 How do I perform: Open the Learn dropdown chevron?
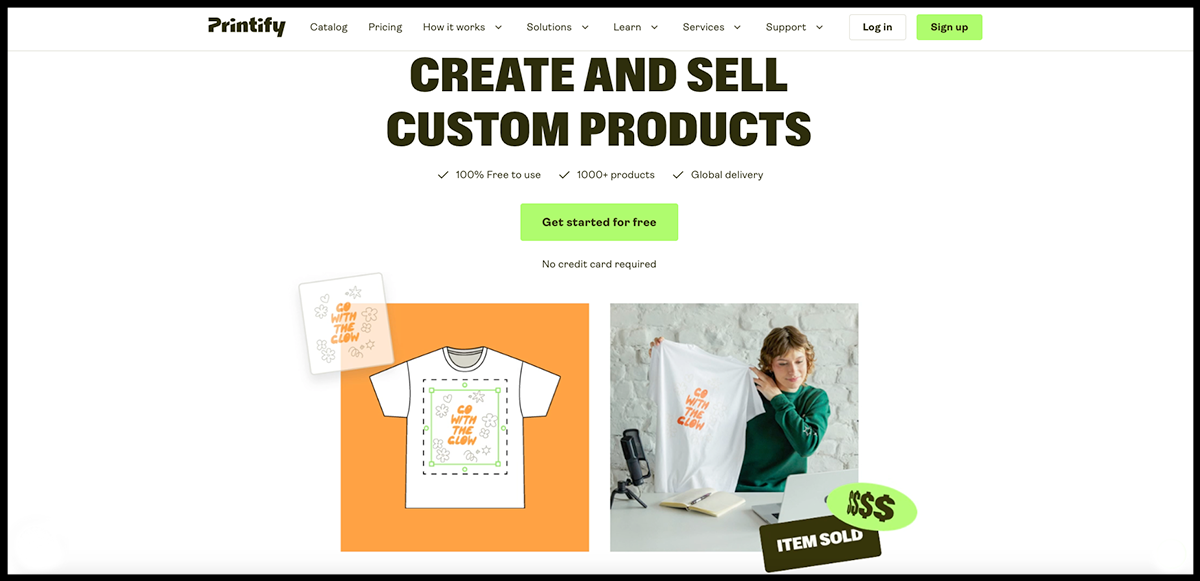[x=654, y=27]
